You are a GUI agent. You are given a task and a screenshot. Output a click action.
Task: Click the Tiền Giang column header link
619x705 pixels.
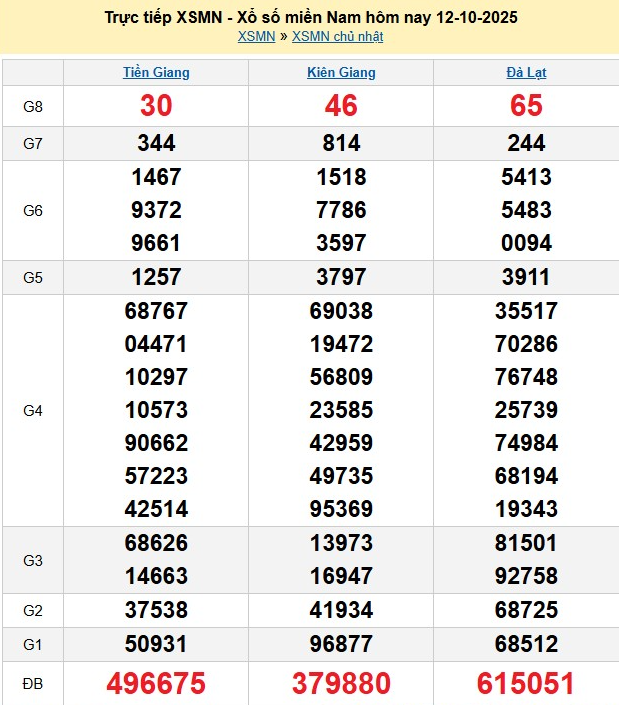156,73
